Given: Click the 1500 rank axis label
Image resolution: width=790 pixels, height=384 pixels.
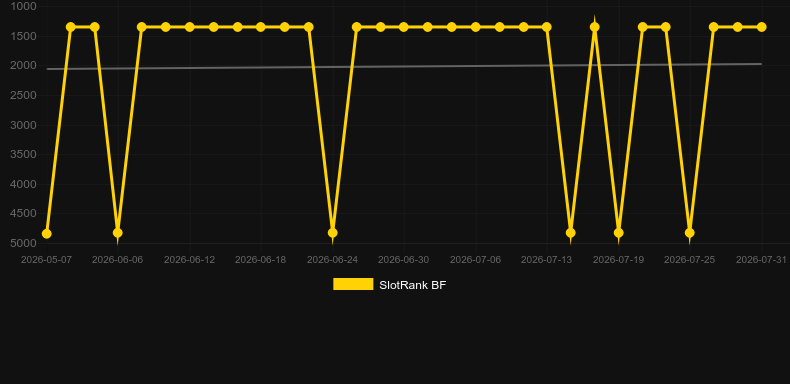Looking at the screenshot, I should [x=23, y=36].
